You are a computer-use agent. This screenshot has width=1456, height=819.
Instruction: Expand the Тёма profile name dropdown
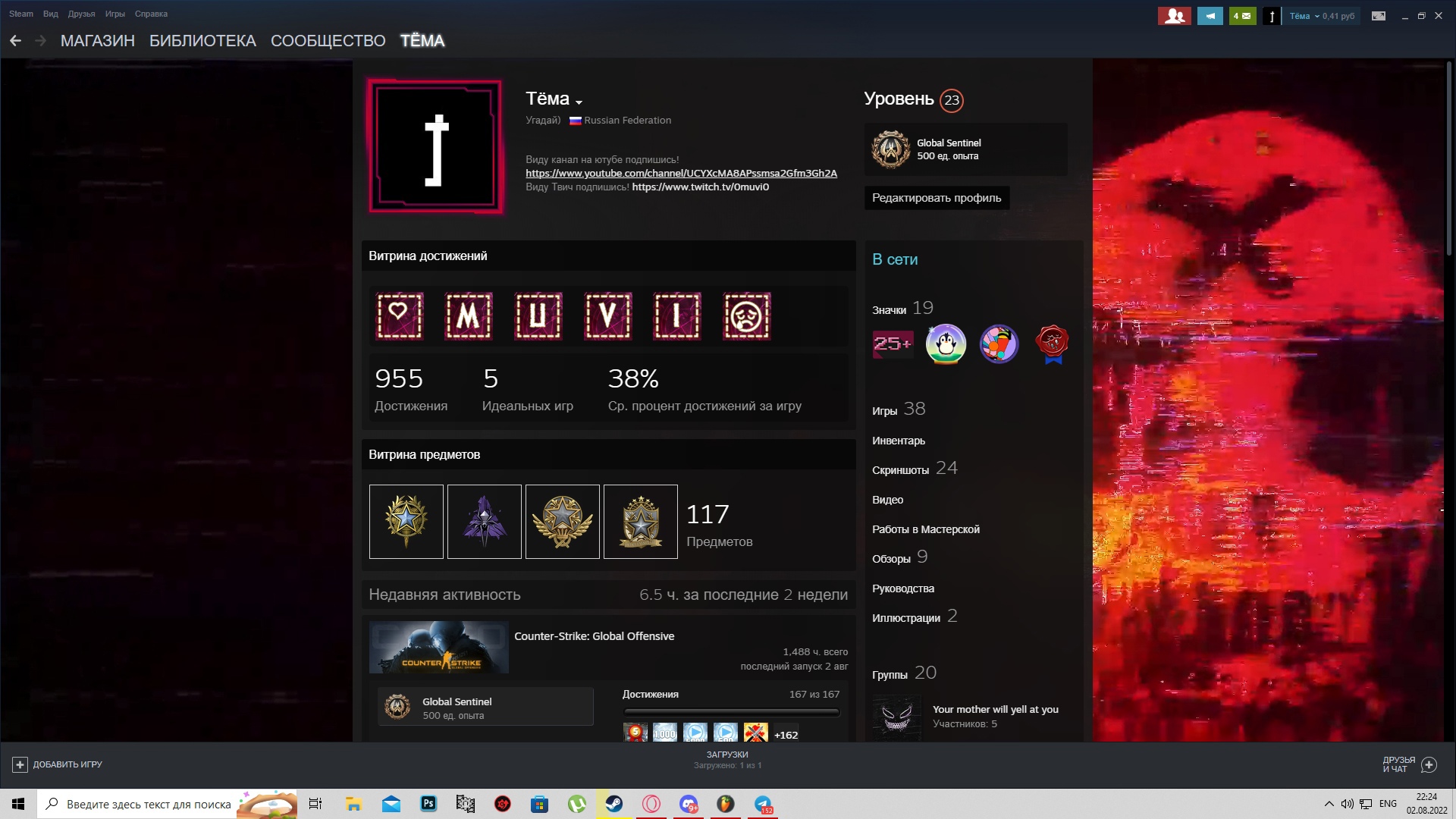[x=579, y=102]
